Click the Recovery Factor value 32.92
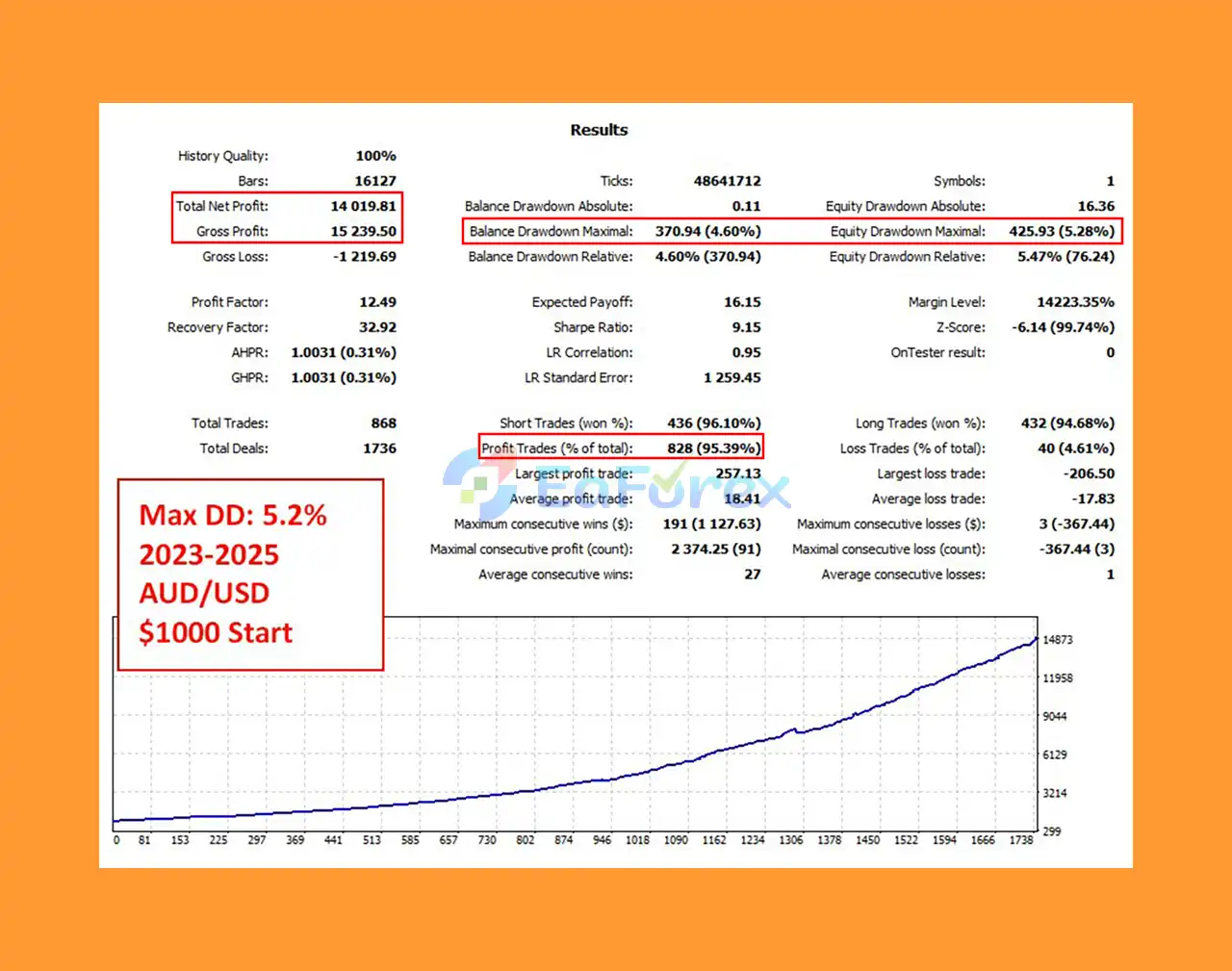Viewport: 1232px width, 971px height. click(377, 327)
